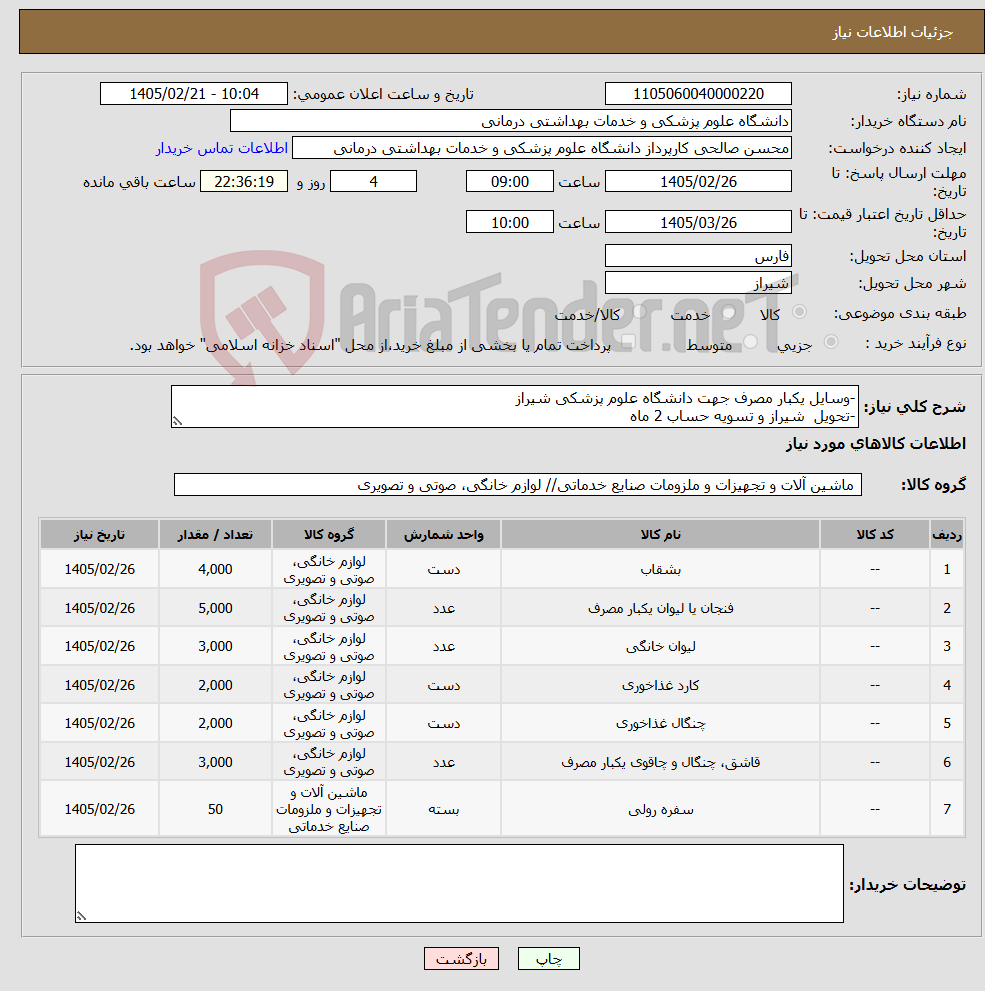985x991 pixels.
Task: Click the ردیف column header
Action: click(947, 535)
